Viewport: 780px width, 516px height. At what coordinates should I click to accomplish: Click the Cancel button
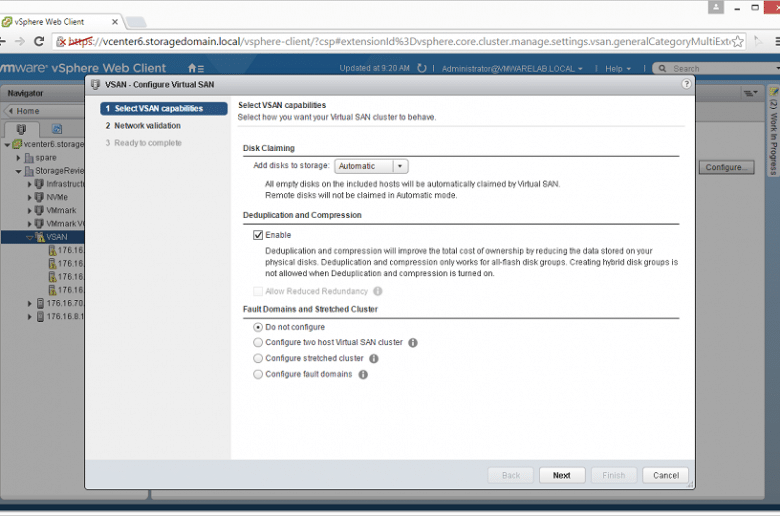666,475
